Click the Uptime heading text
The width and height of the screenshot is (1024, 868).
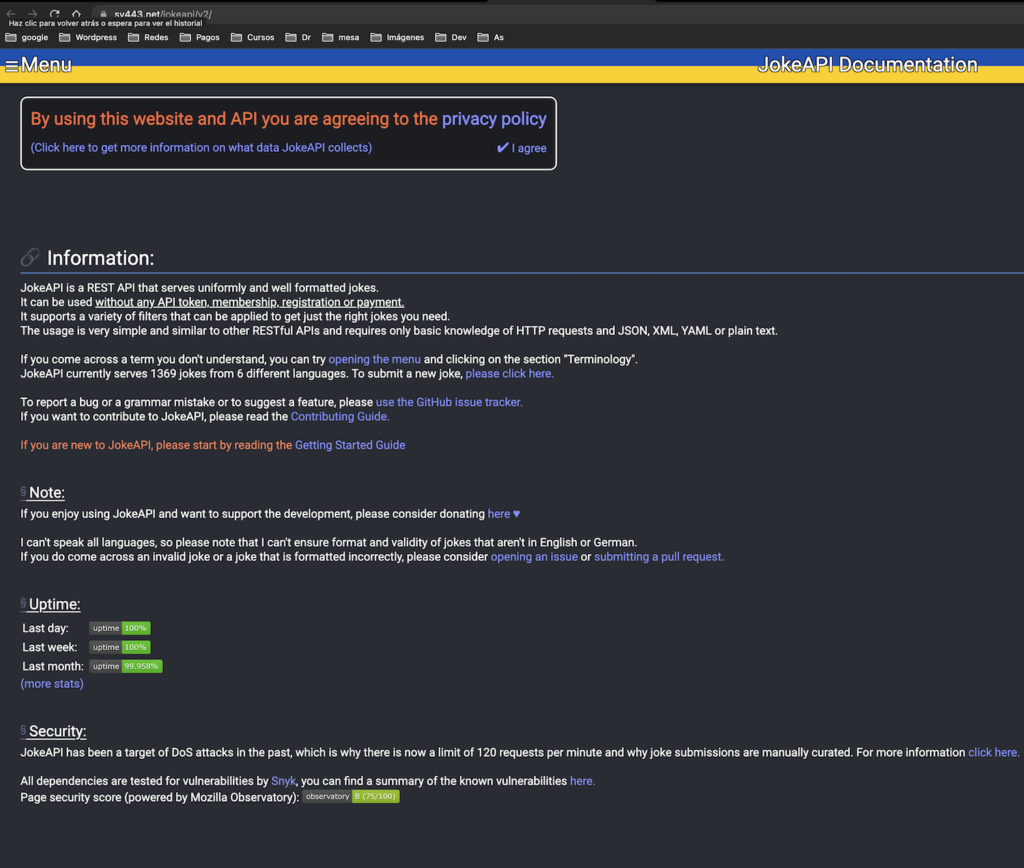tap(55, 604)
